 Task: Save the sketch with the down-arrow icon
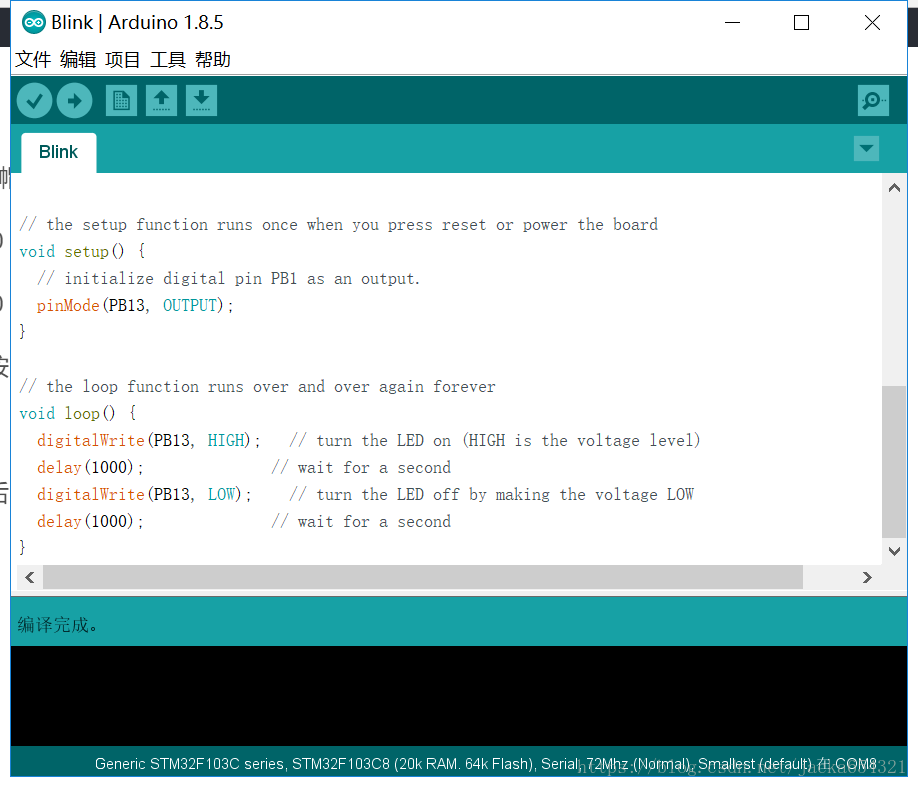click(x=201, y=101)
